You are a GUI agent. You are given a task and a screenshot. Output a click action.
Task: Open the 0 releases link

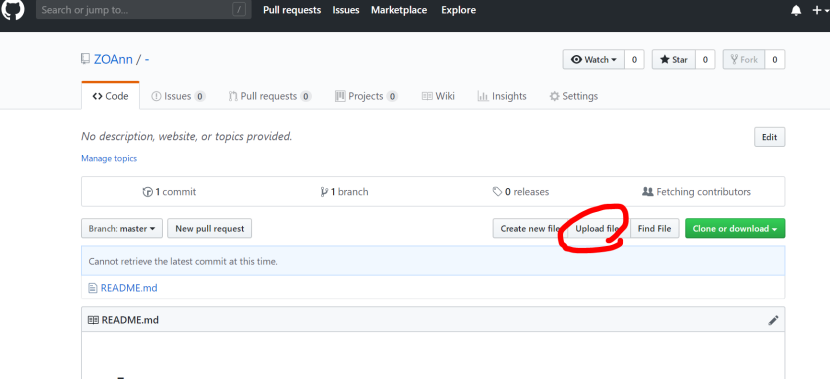pos(521,192)
